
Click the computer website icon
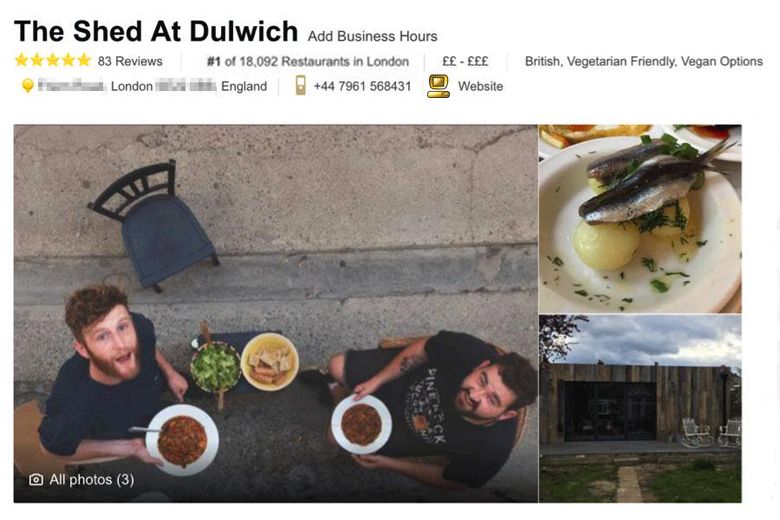(x=438, y=86)
